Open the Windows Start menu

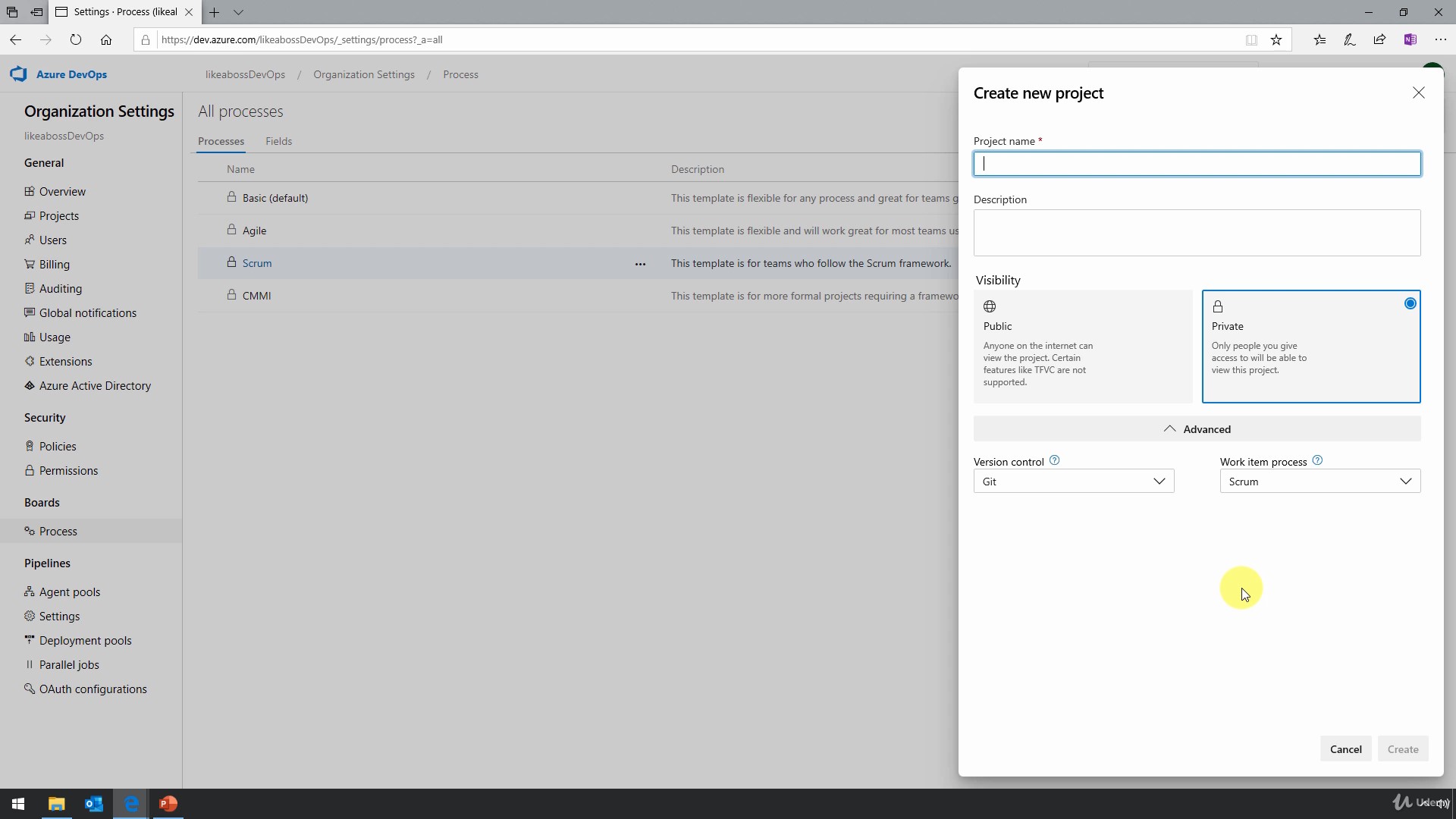(18, 804)
